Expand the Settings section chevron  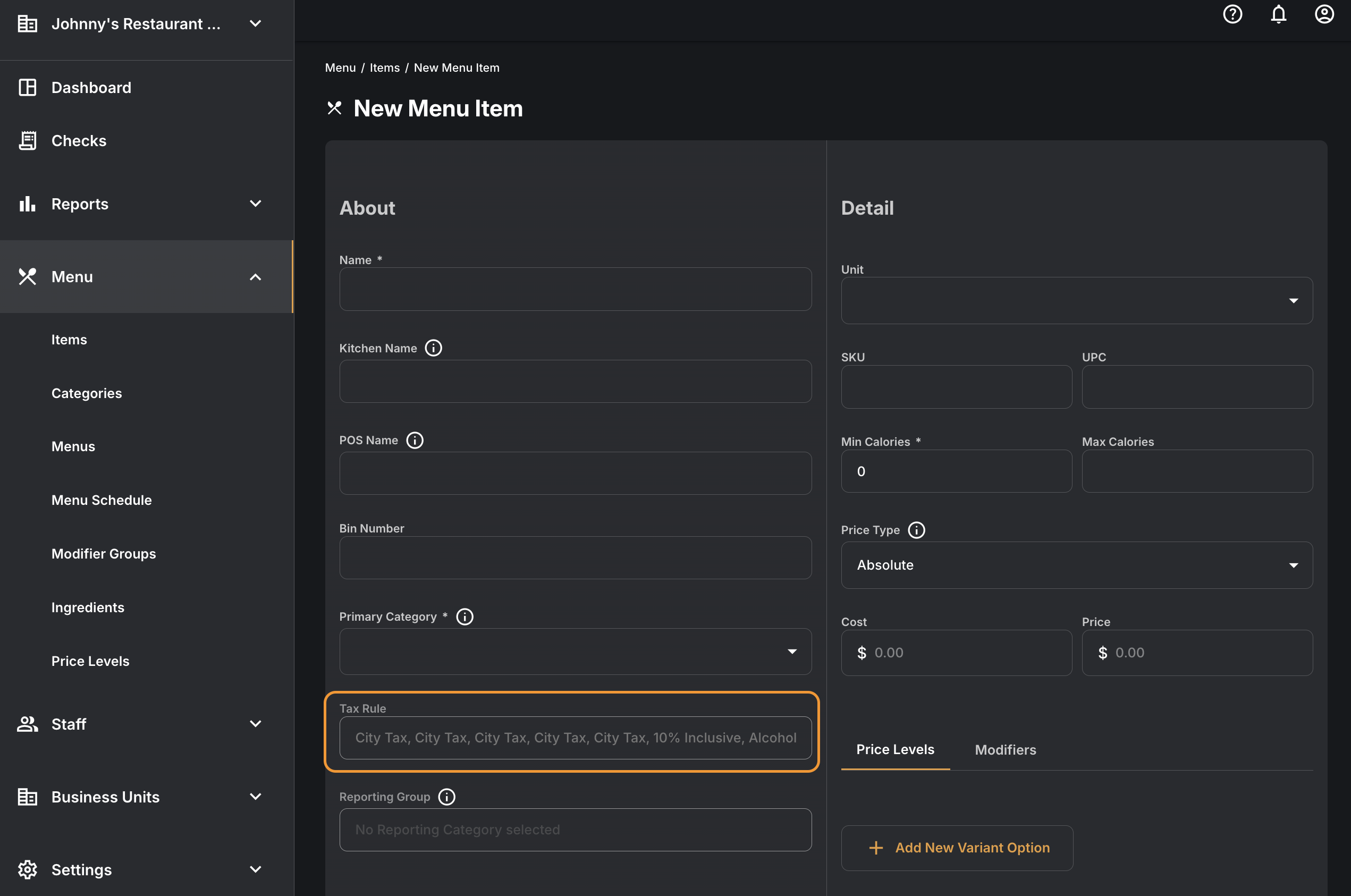click(256, 869)
